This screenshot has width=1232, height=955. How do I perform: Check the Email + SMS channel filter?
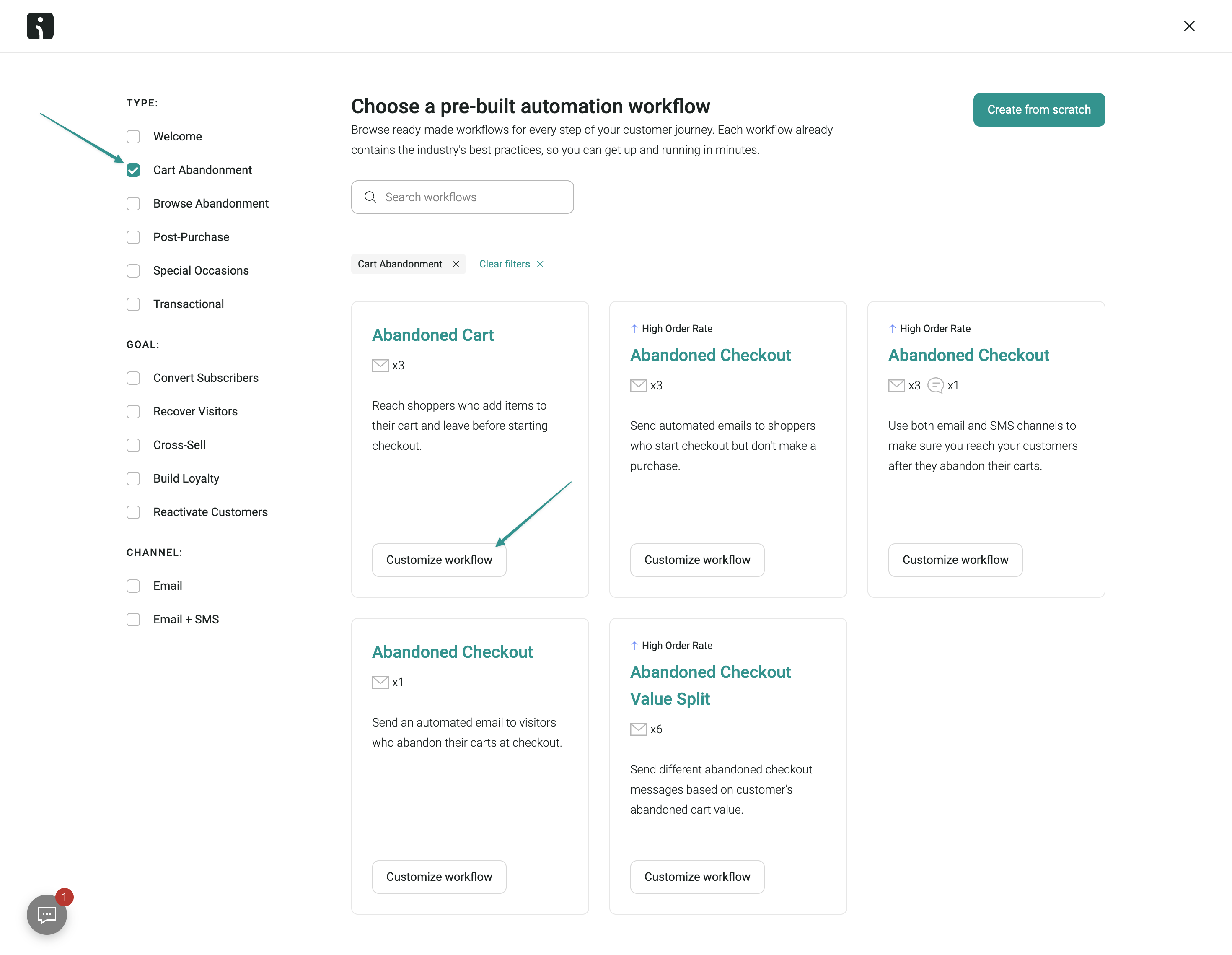coord(133,619)
